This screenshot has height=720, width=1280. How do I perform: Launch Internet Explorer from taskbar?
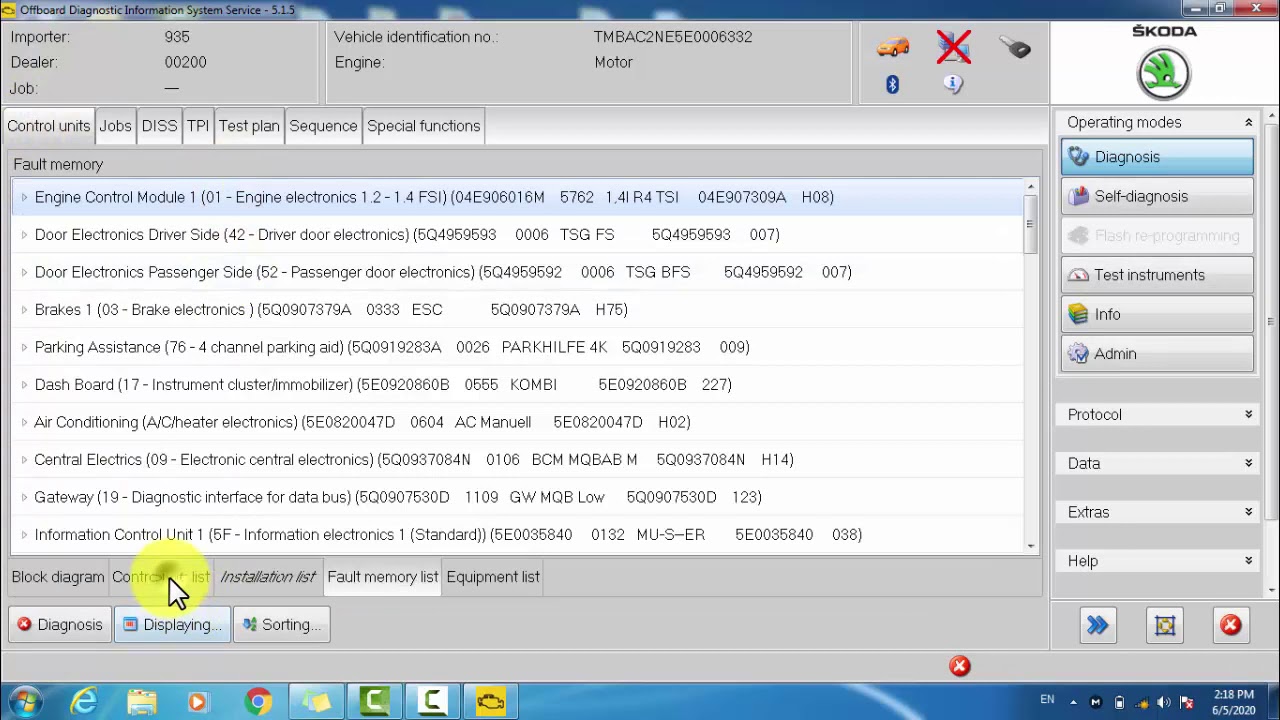[x=84, y=702]
